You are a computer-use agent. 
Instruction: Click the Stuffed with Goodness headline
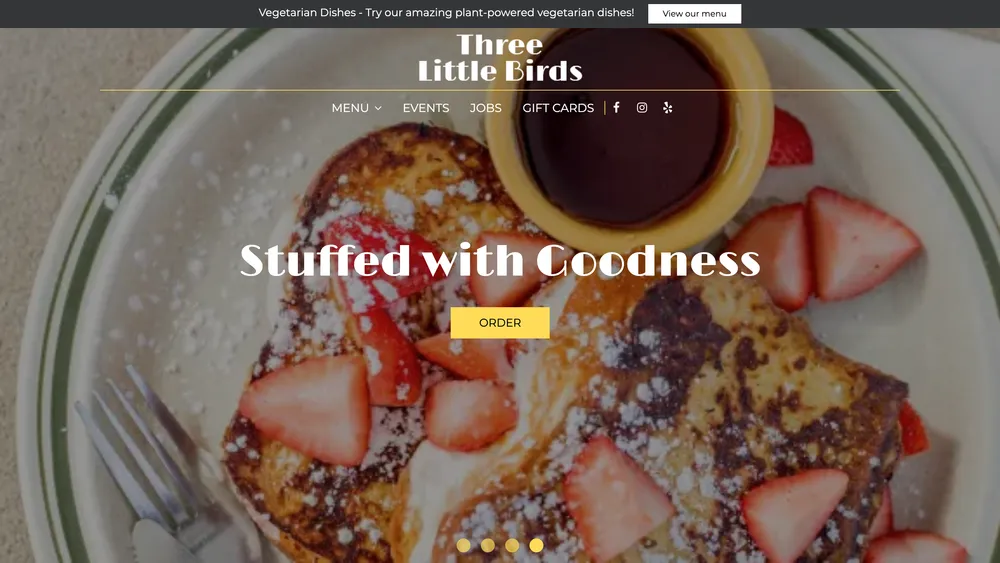(500, 260)
